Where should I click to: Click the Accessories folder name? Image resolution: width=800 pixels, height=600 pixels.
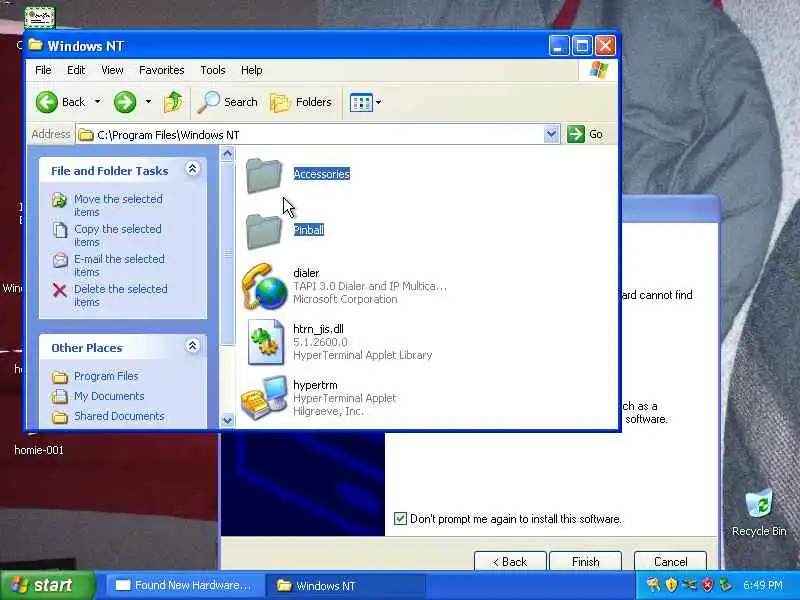click(x=321, y=174)
